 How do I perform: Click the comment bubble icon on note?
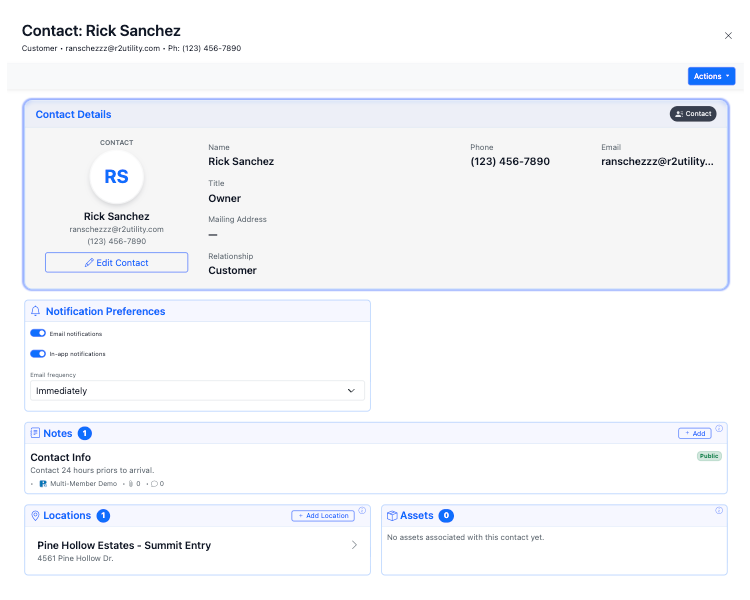tap(150, 484)
